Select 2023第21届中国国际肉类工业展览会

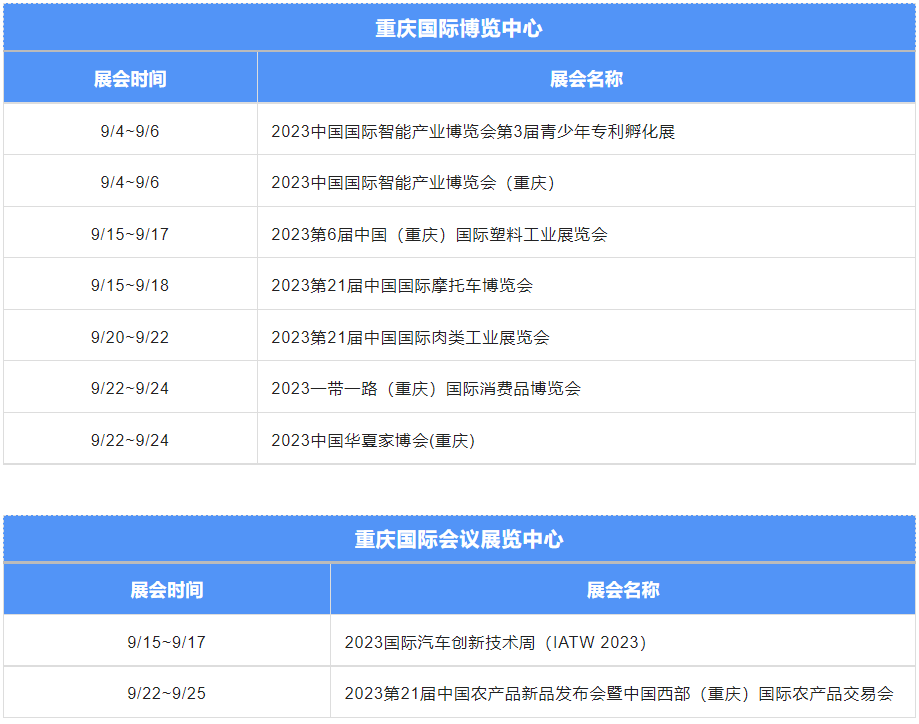pos(410,337)
